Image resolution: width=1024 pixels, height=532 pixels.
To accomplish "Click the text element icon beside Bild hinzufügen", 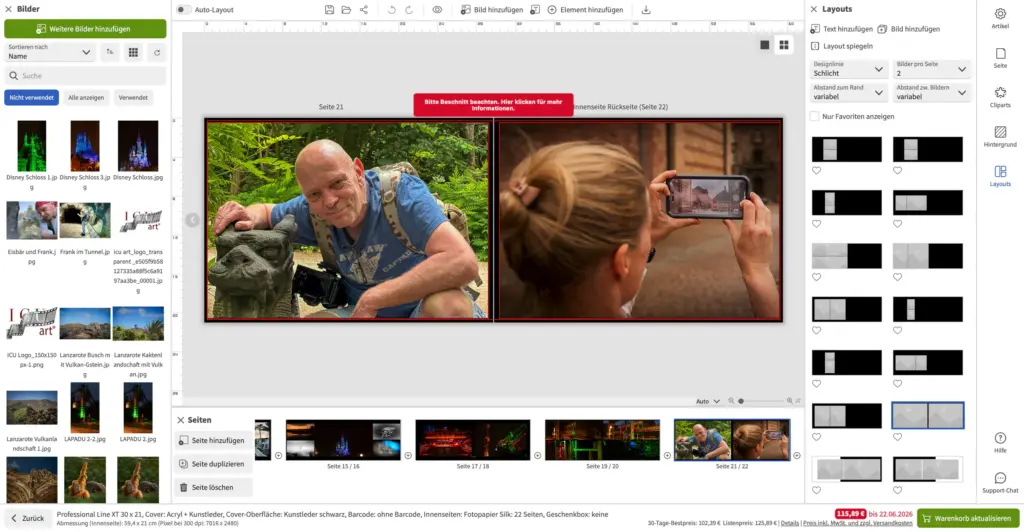I will tap(535, 10).
